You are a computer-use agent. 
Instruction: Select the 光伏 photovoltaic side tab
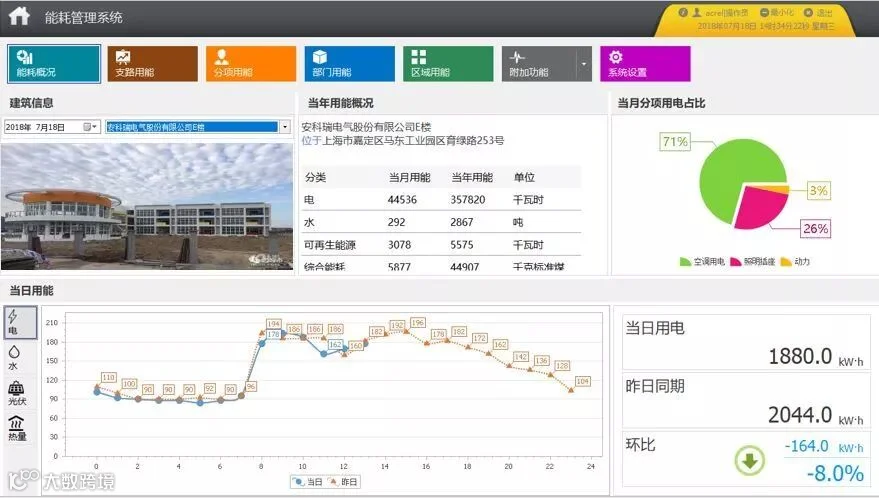(17, 393)
